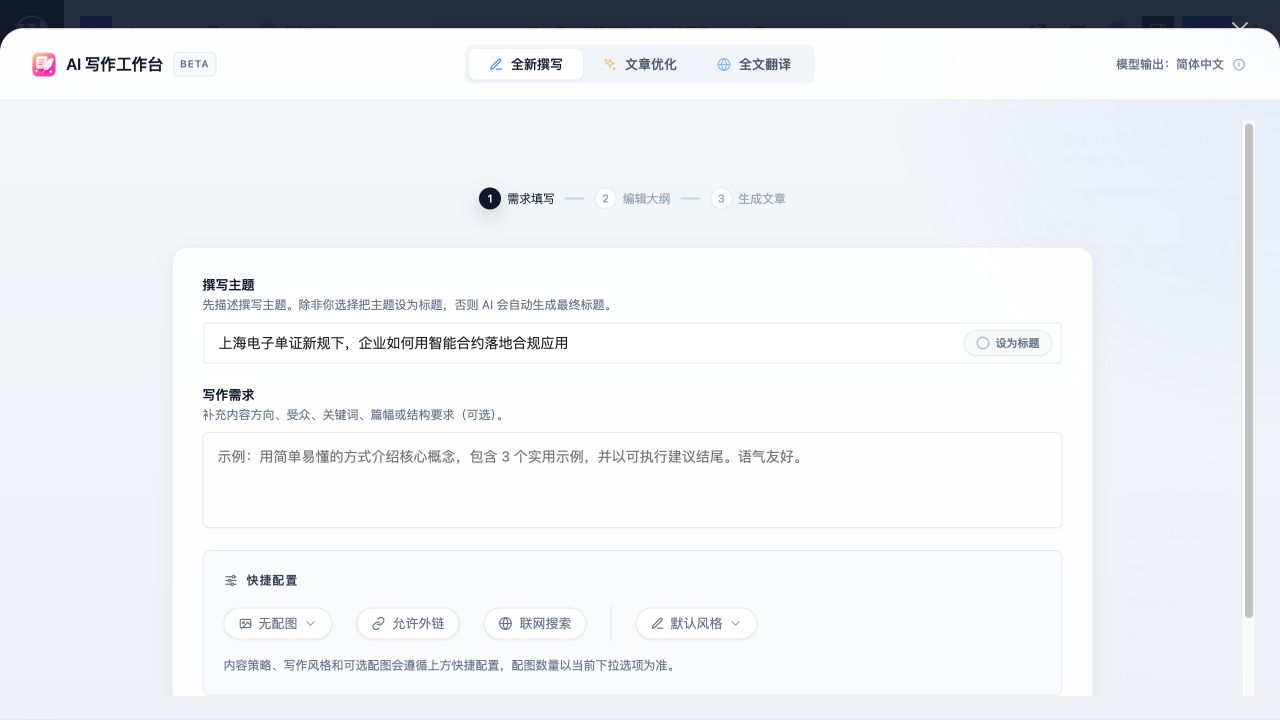The height and width of the screenshot is (720, 1280).
Task: Click the 快捷配置 heading text
Action: point(272,580)
